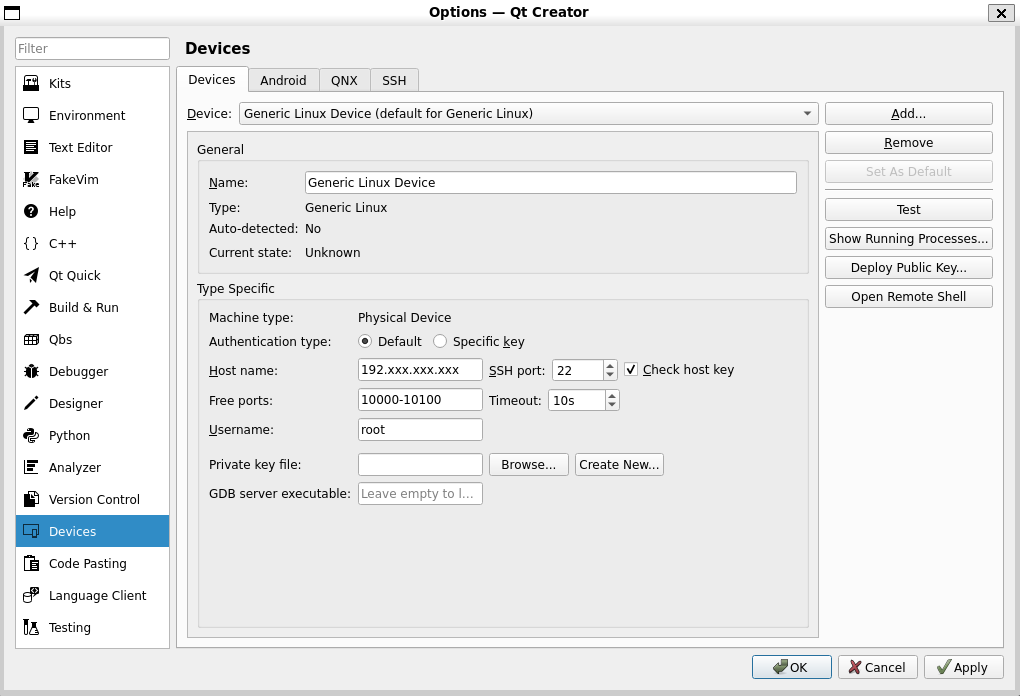
Task: Select Specific key authentication
Action: click(x=440, y=341)
